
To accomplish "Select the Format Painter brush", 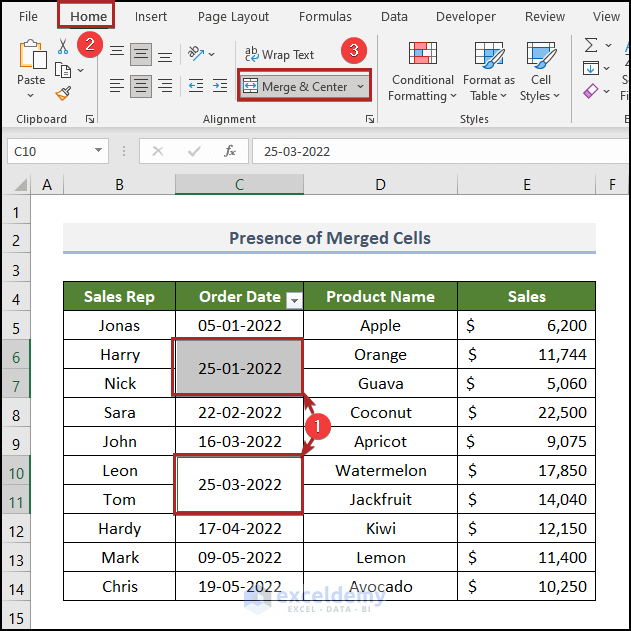I will [63, 93].
